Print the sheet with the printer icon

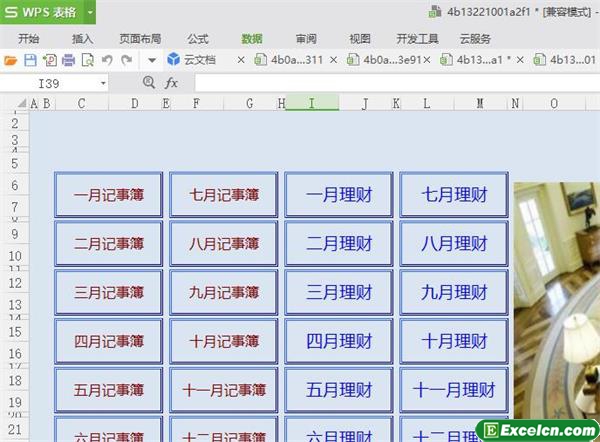[x=68, y=60]
